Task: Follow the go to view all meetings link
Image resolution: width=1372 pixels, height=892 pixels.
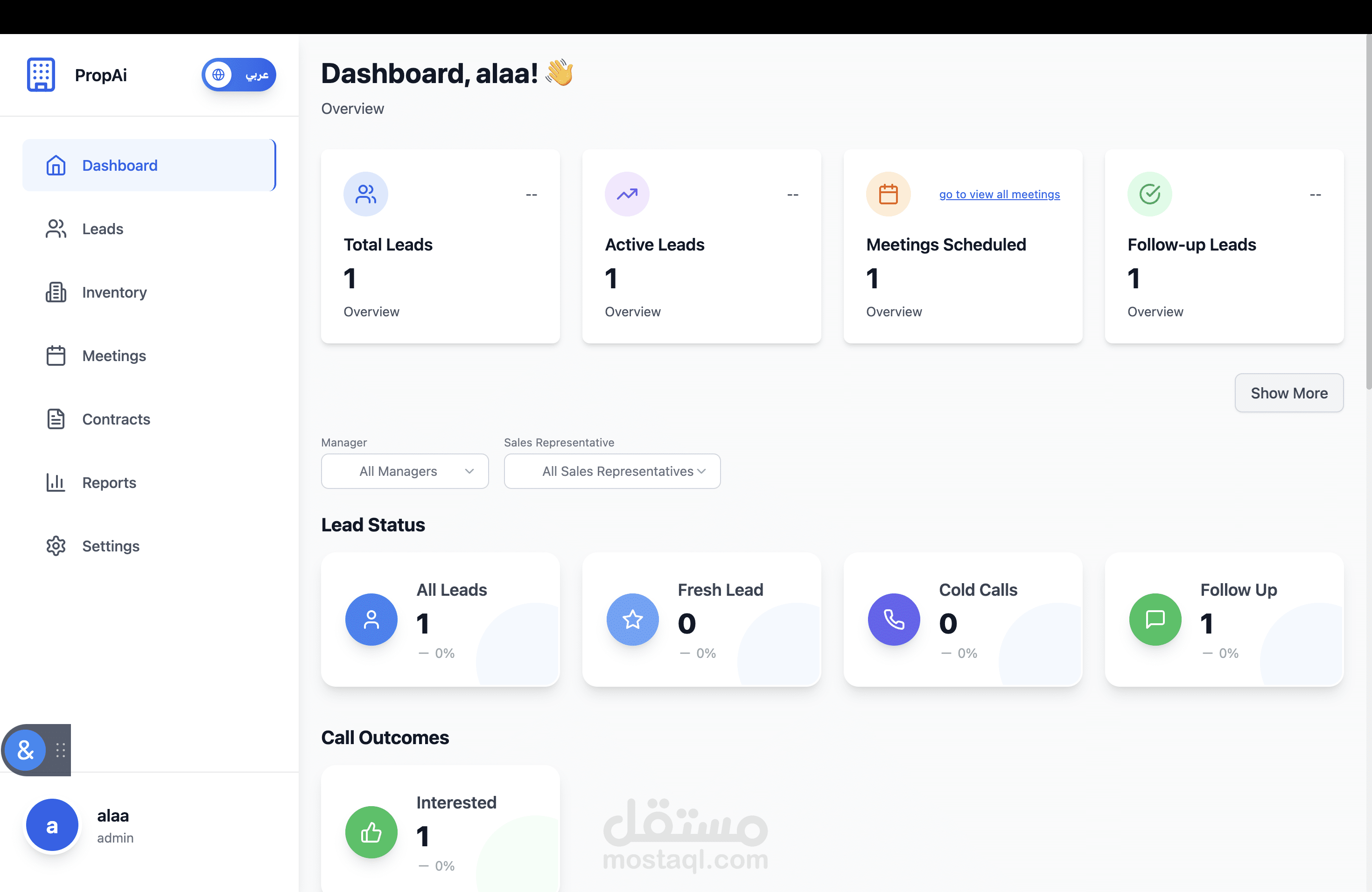Action: [x=1000, y=194]
